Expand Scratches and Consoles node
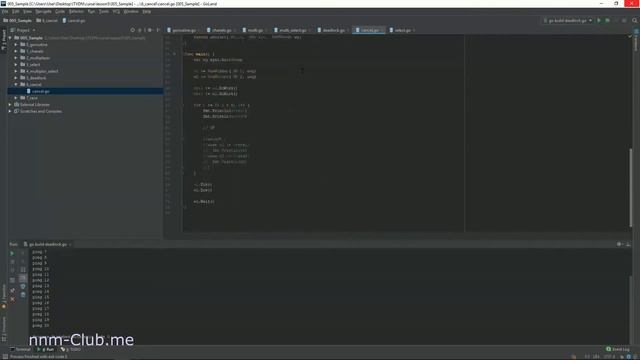 tap(10, 111)
